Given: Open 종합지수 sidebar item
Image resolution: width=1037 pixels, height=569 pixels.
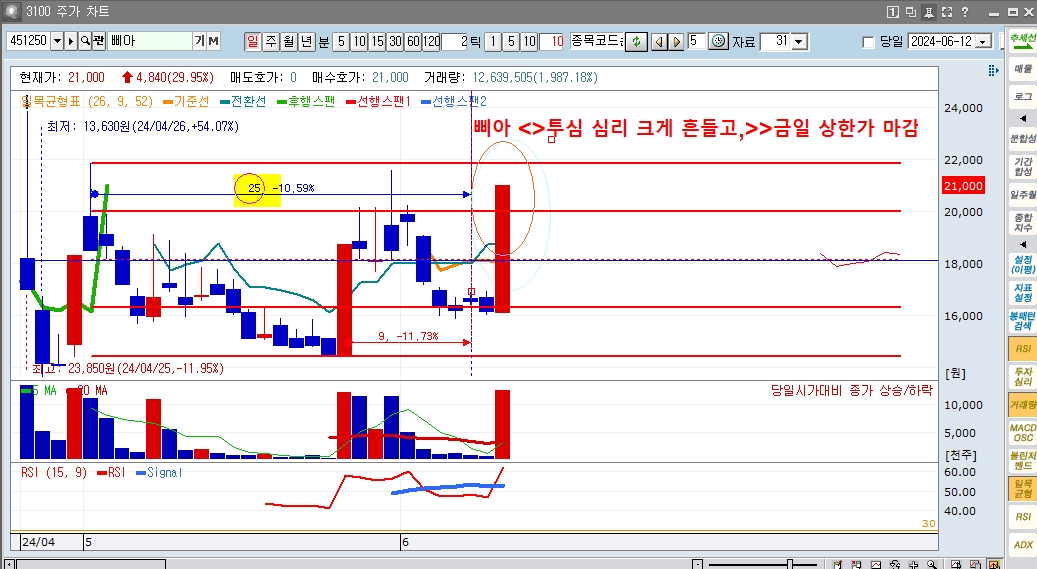Looking at the screenshot, I should tap(1022, 222).
